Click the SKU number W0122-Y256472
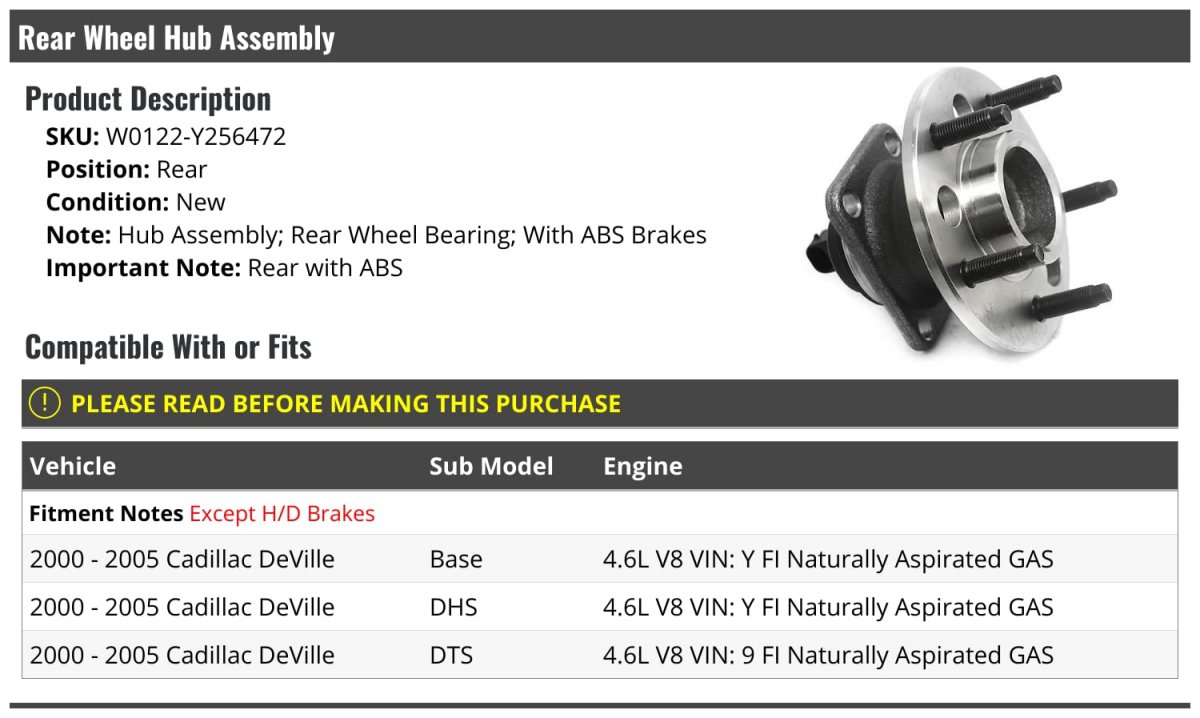Screen dimensions: 1200x718 coord(196,136)
